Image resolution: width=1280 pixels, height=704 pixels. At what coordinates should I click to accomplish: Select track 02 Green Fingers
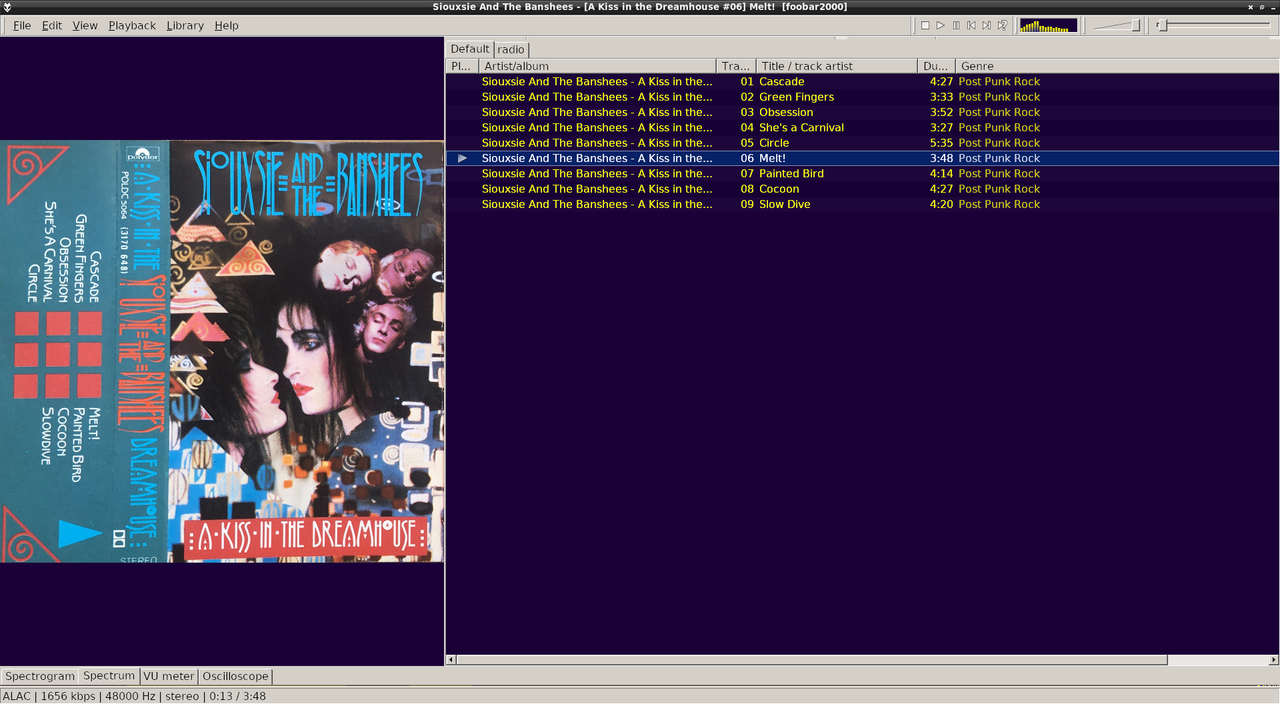(x=862, y=97)
